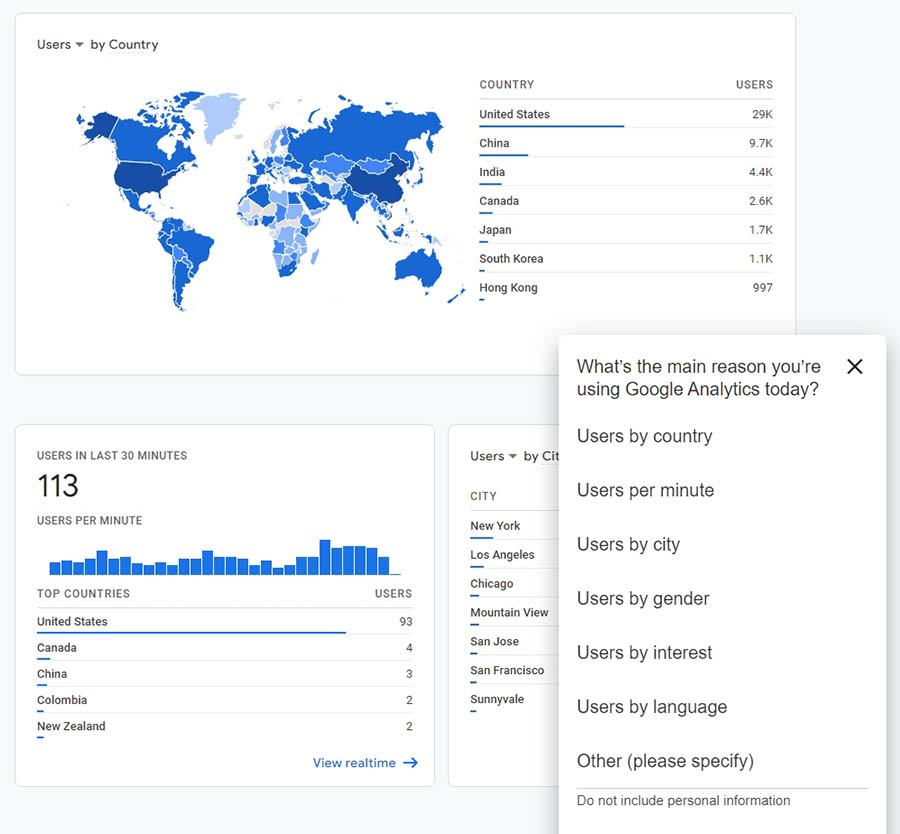This screenshot has height=834, width=900.
Task: Click the View realtime link
Action: click(x=354, y=763)
